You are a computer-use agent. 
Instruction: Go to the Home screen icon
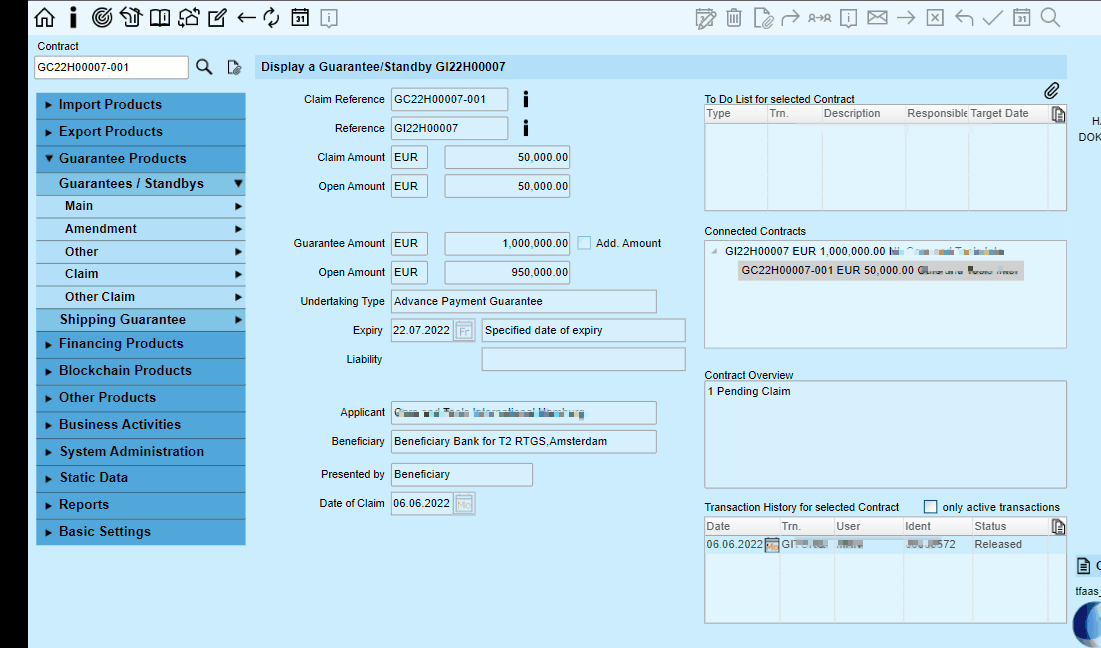point(44,18)
